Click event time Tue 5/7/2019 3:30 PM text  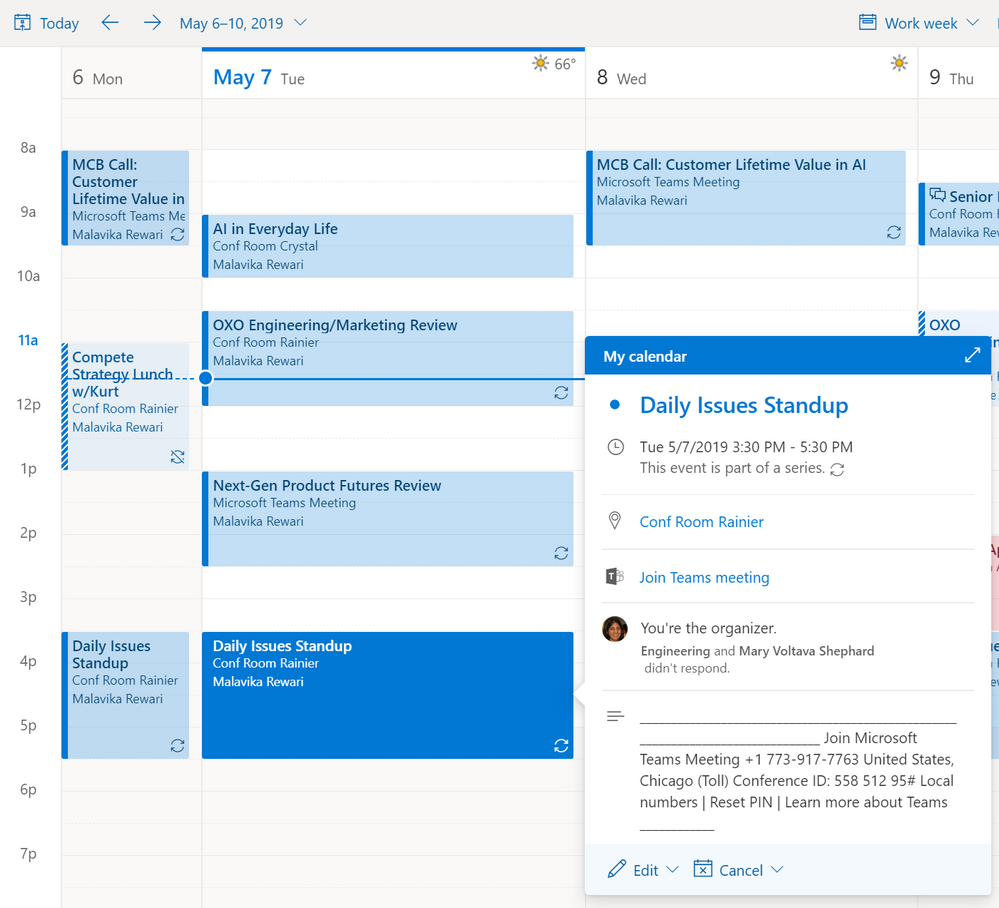pyautogui.click(x=745, y=447)
